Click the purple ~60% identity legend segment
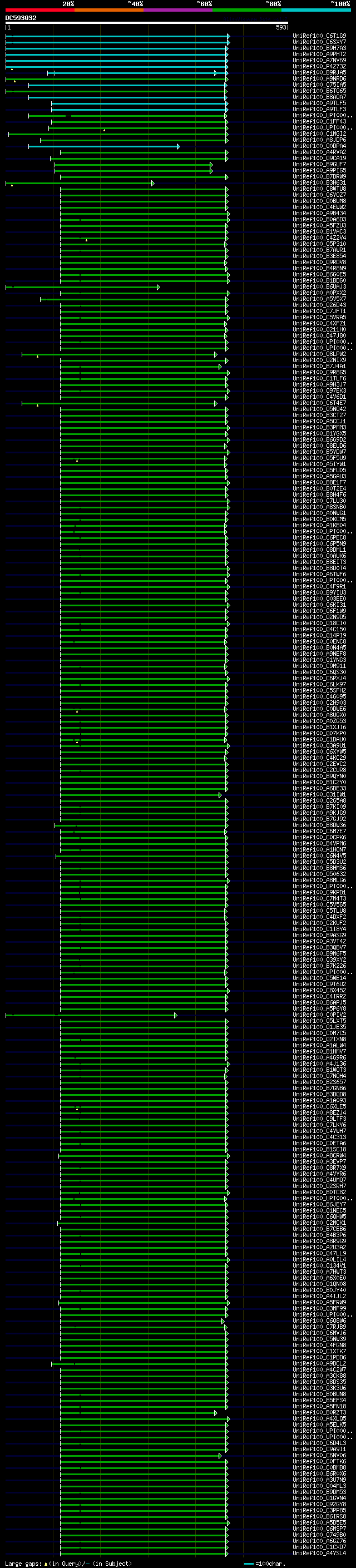 tap(177, 10)
